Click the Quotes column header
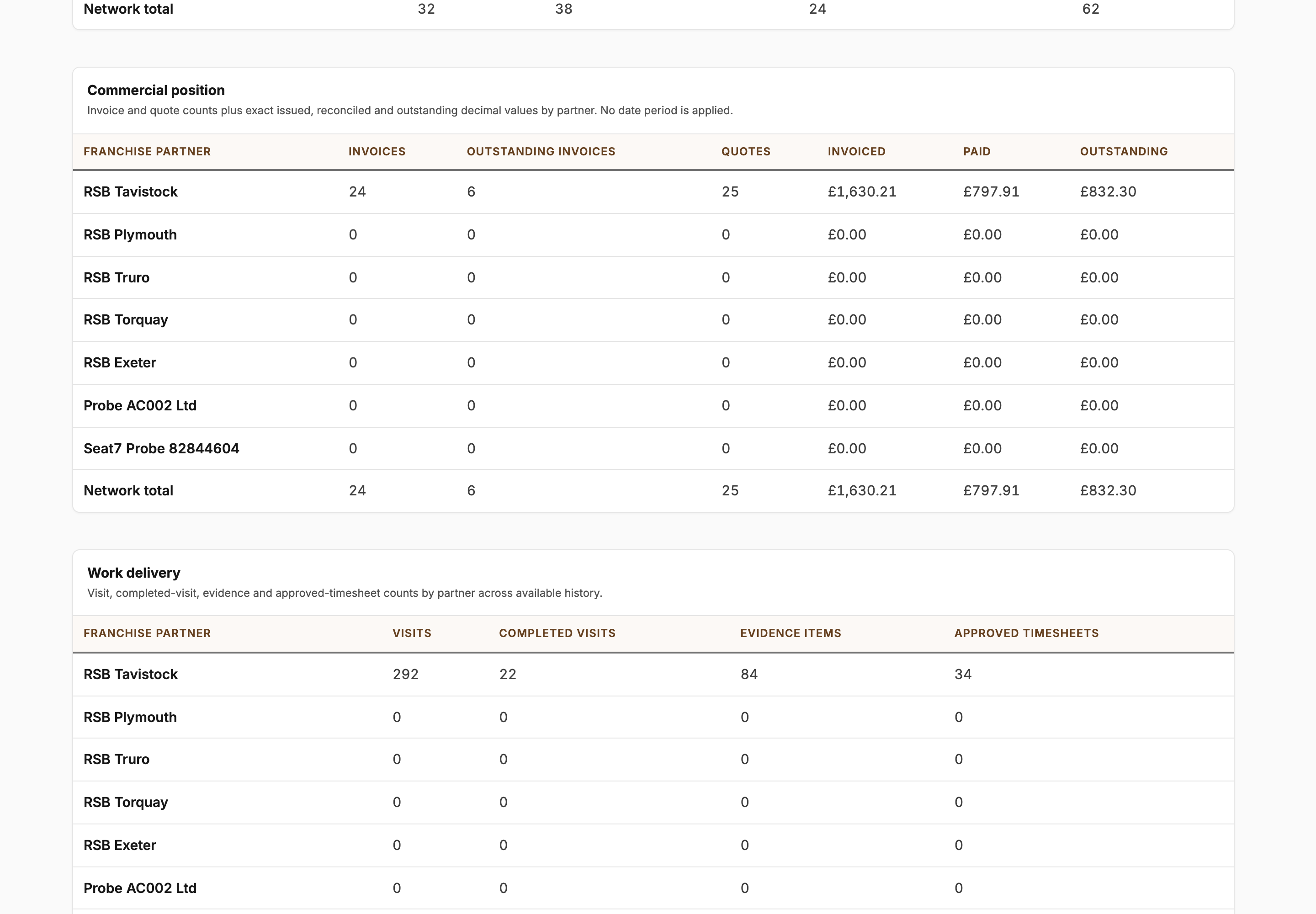 click(x=746, y=152)
